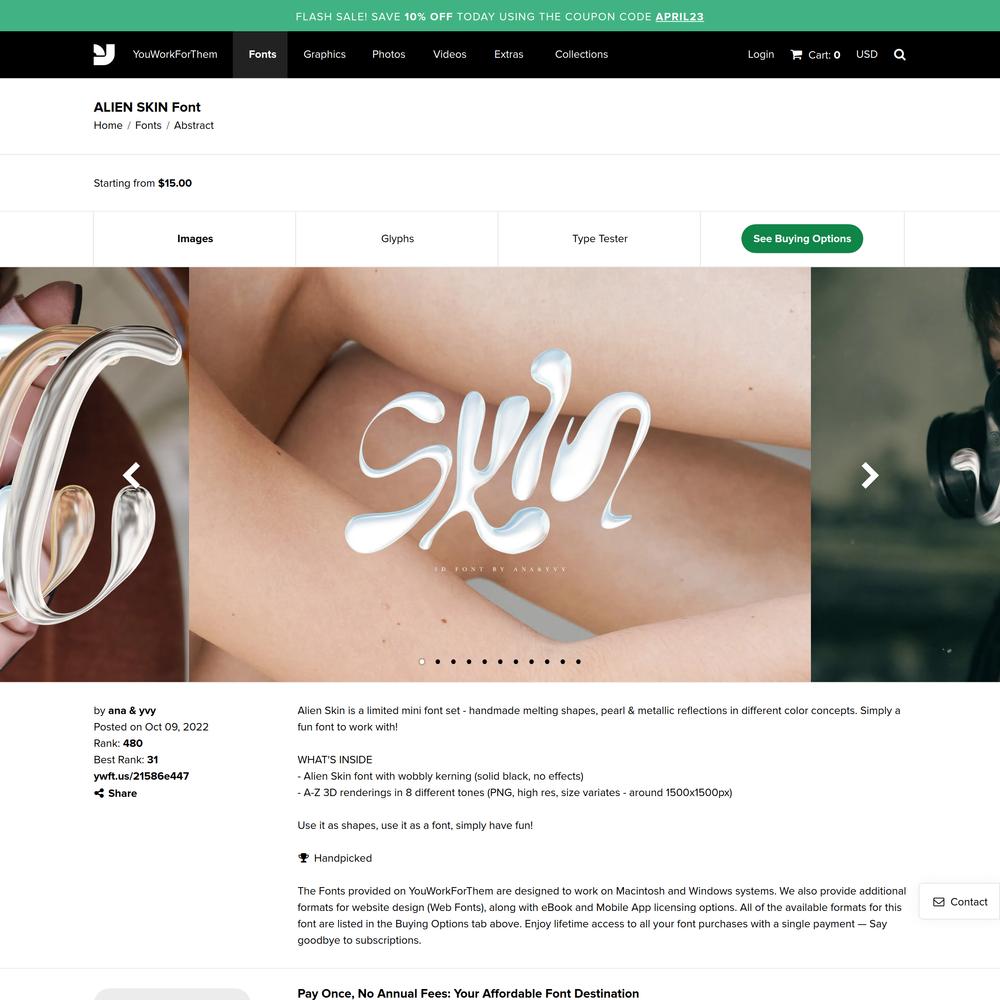Screen dimensions: 1000x1000
Task: Open the Graphics navigation menu
Action: [x=324, y=55]
